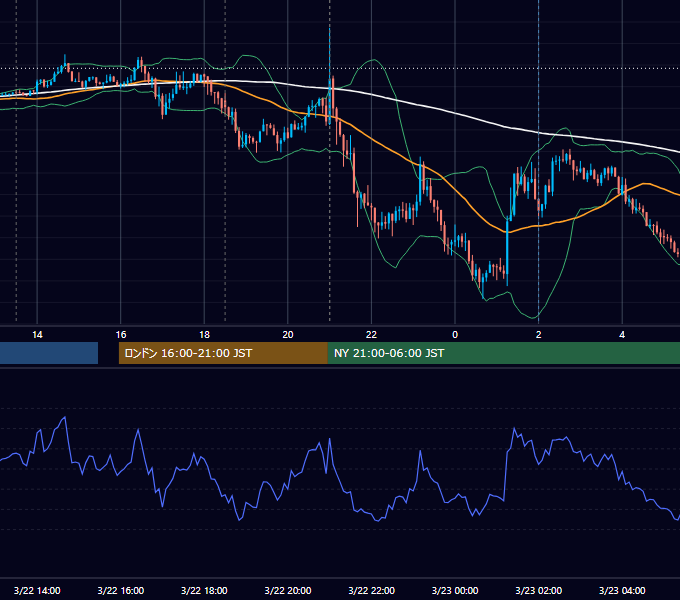
Task: Click the "2" hour label on price chart axis
Action: (539, 335)
